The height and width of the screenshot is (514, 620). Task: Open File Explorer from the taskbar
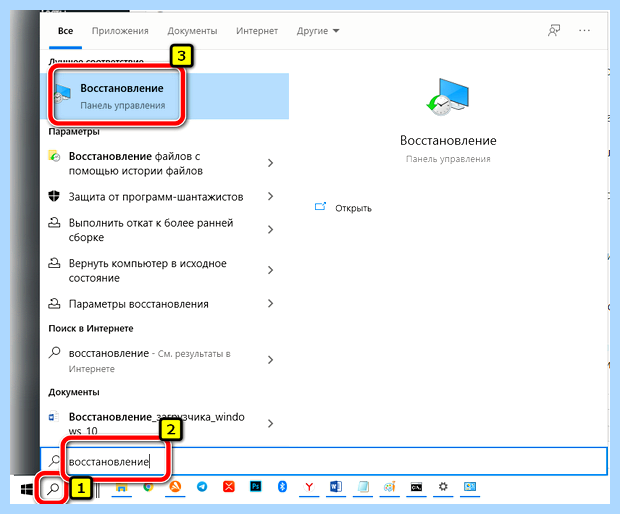coord(121,488)
